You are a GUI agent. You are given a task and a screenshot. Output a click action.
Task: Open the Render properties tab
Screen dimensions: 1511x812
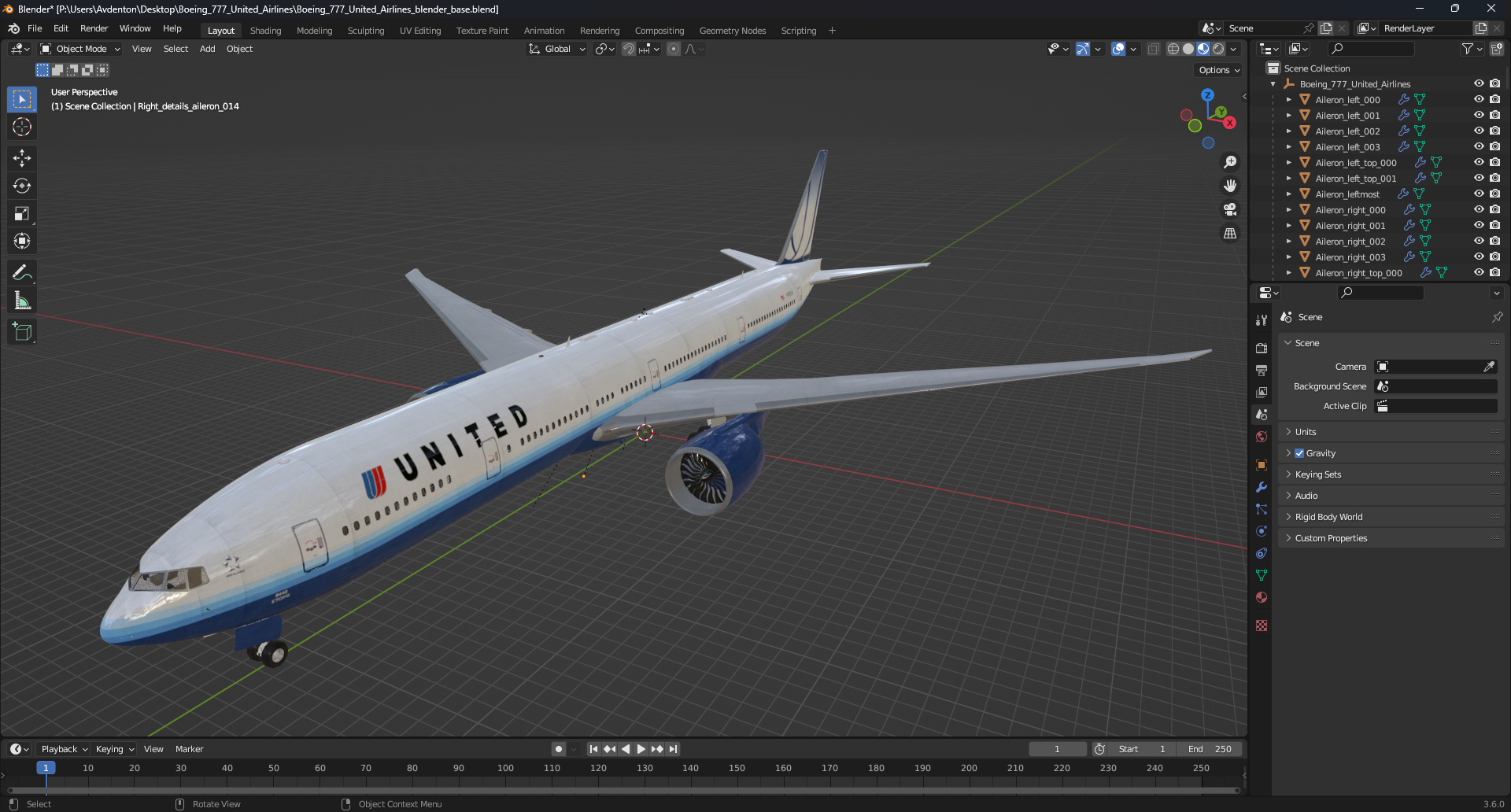click(1262, 348)
